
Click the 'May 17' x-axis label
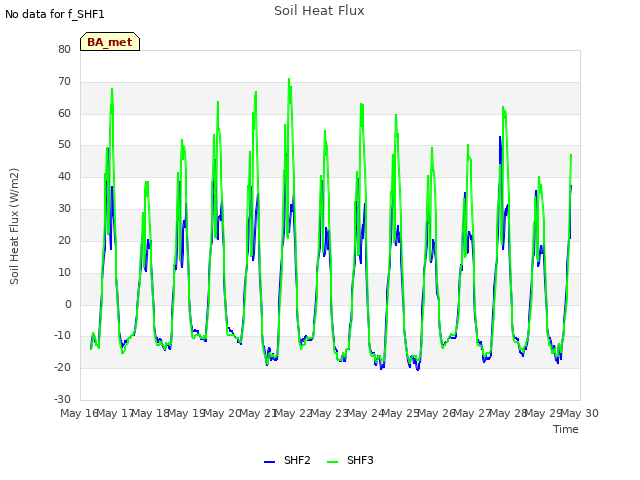115,413
